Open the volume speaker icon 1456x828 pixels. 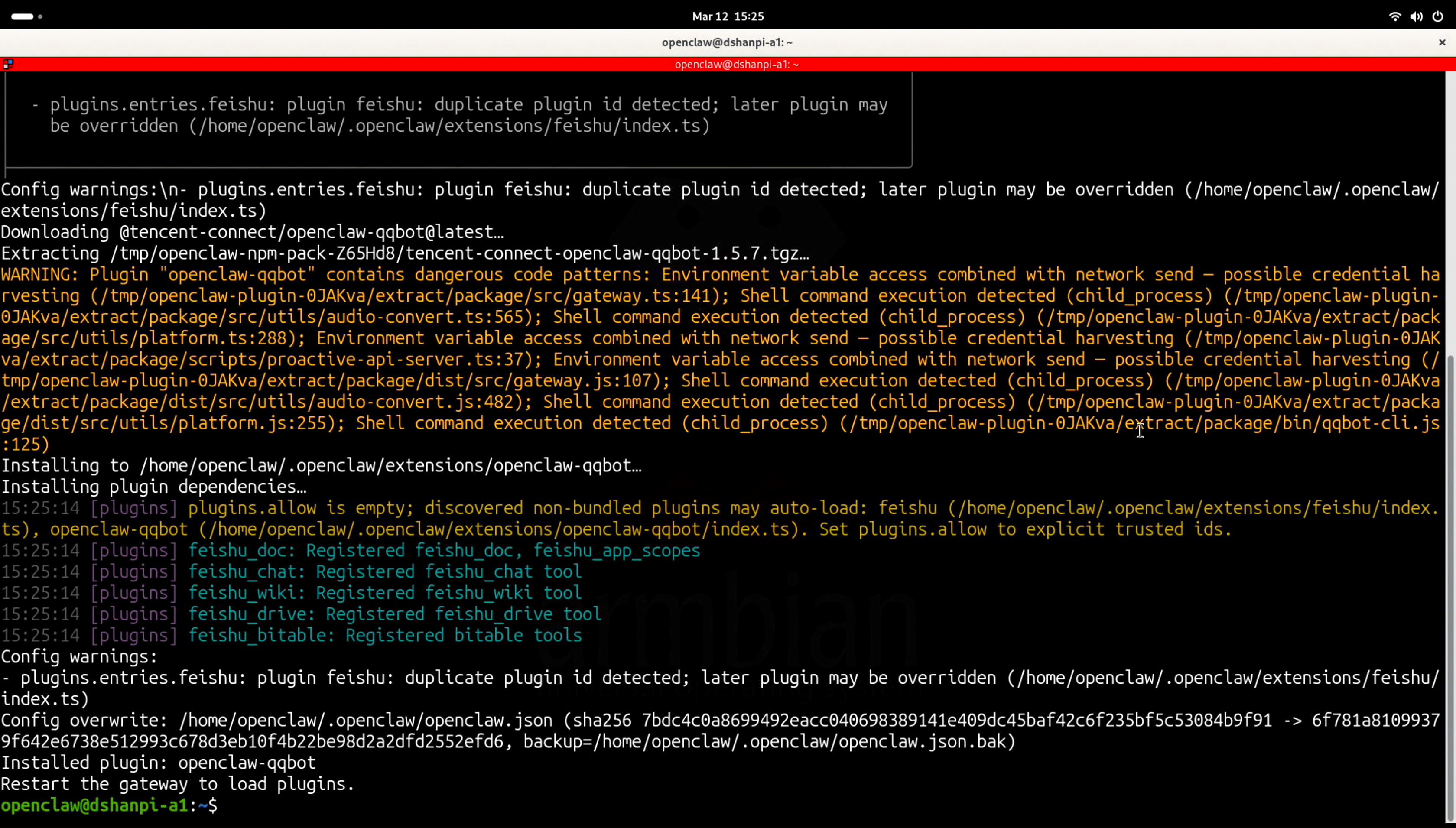click(1416, 16)
